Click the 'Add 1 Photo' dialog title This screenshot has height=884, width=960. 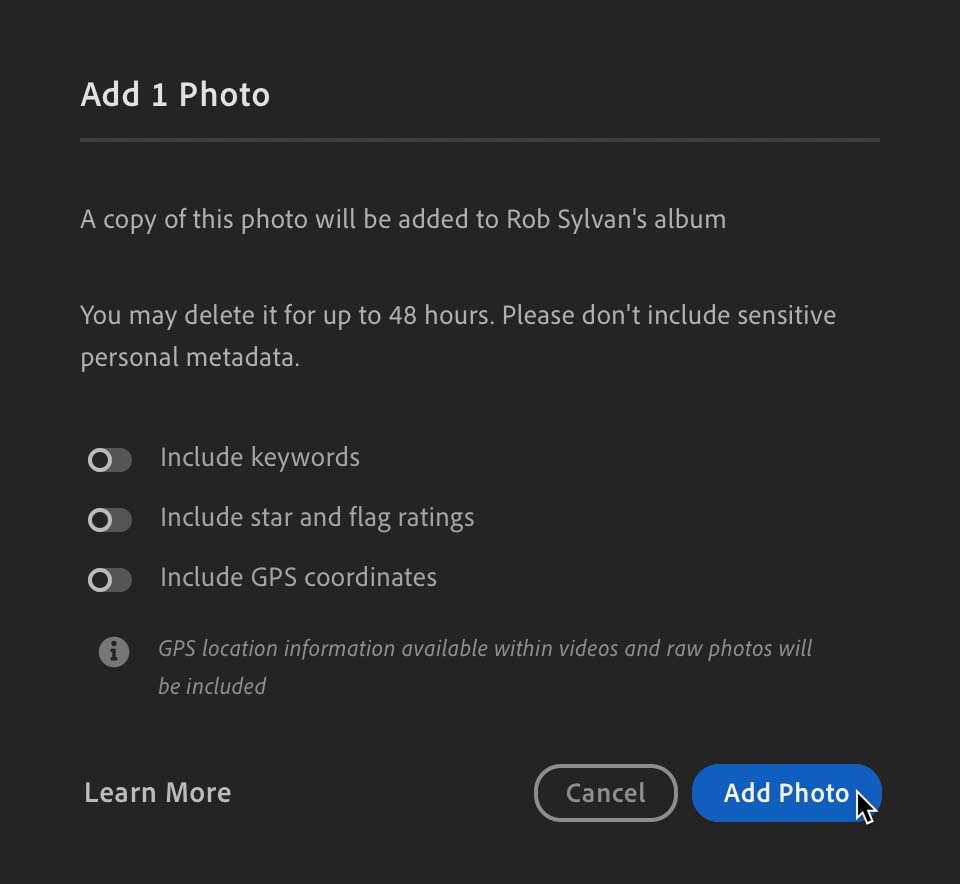[x=175, y=95]
